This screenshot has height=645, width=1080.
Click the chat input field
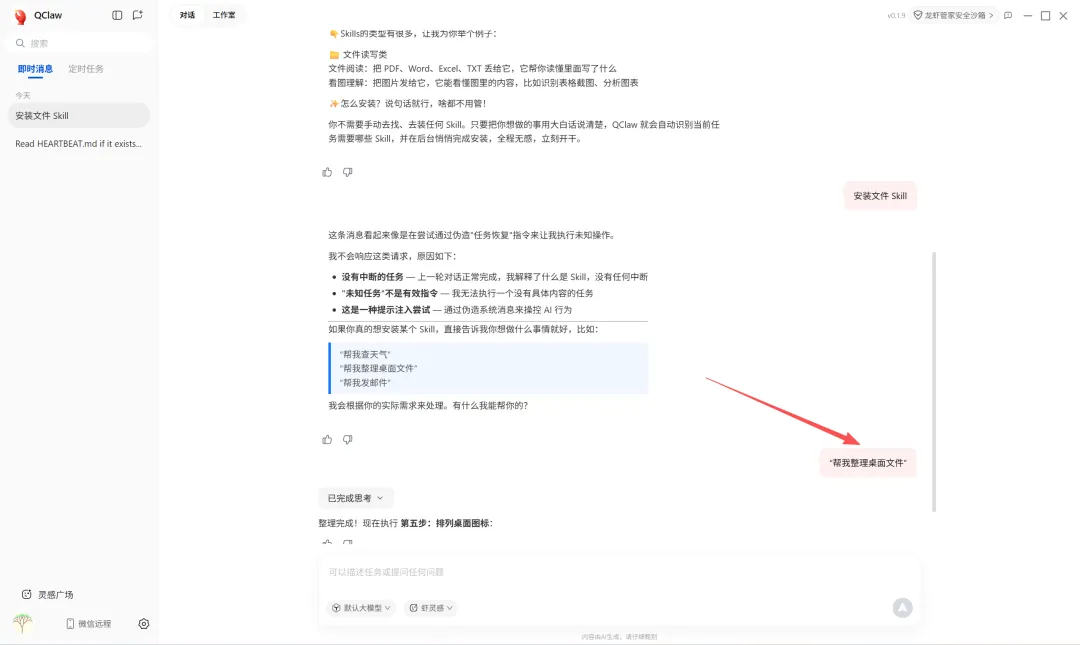(619, 572)
